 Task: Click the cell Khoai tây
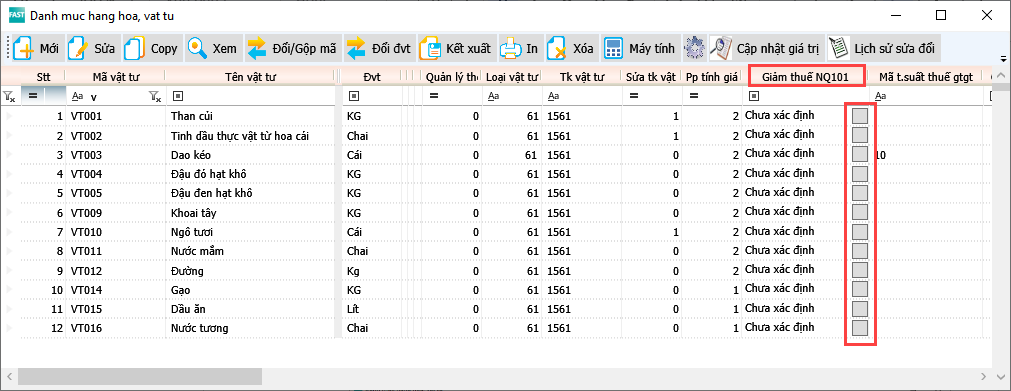[x=251, y=213]
